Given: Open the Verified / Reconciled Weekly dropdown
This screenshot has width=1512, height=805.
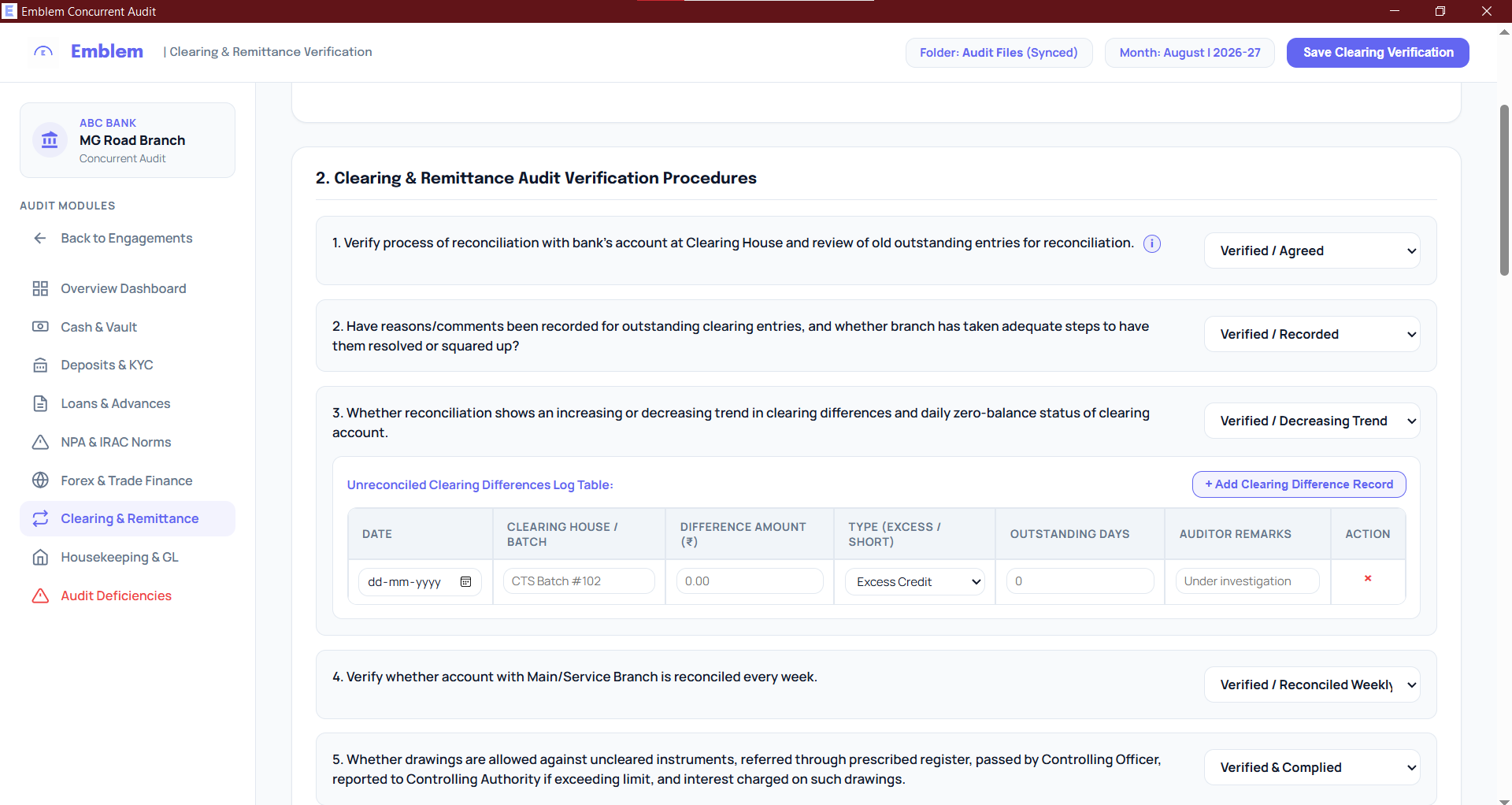Looking at the screenshot, I should (x=1312, y=684).
